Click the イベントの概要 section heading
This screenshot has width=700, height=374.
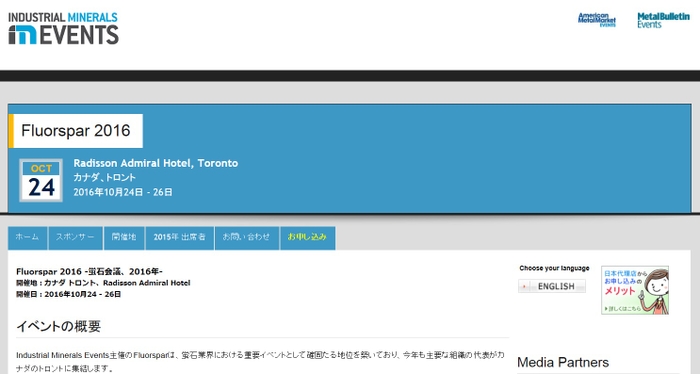58,326
